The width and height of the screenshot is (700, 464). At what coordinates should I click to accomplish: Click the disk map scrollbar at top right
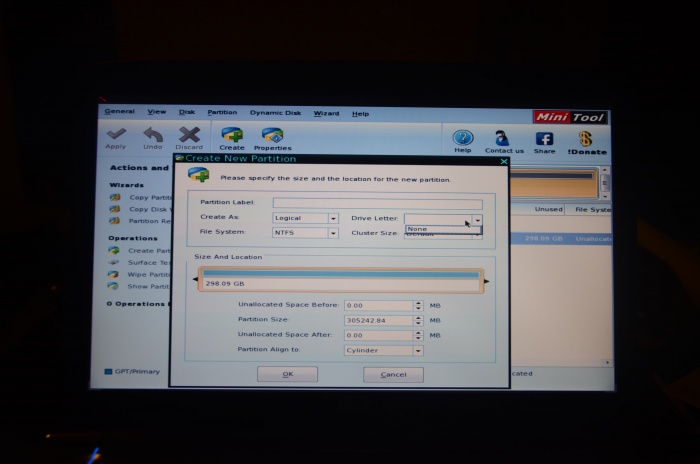point(604,183)
